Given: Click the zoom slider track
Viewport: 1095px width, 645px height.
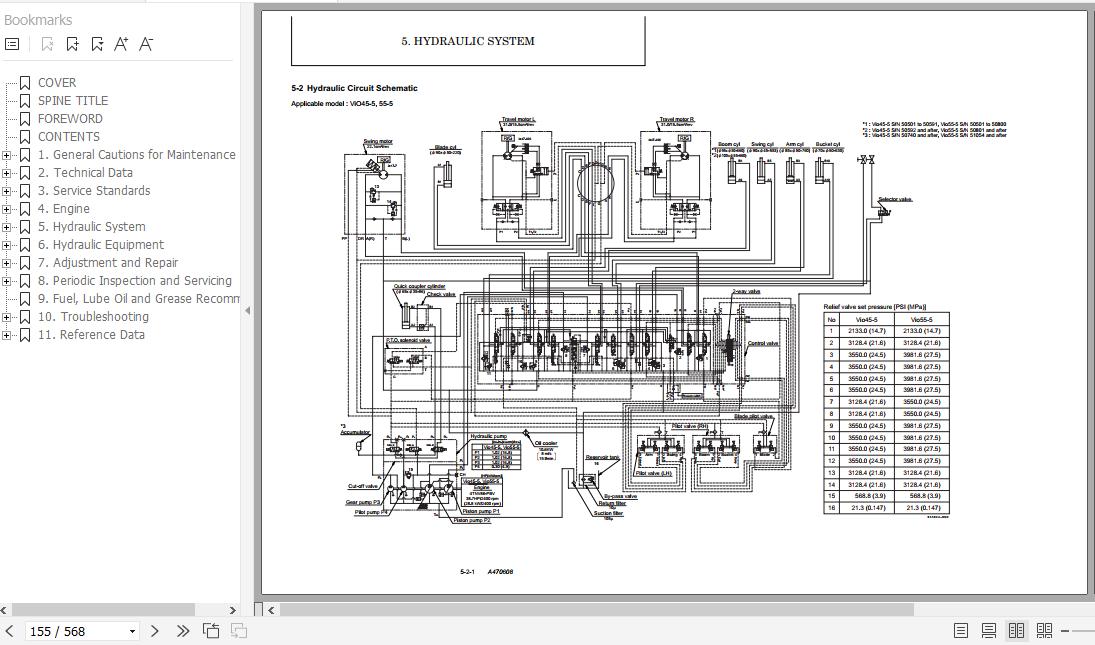Looking at the screenshot, I should pos(1084,631).
